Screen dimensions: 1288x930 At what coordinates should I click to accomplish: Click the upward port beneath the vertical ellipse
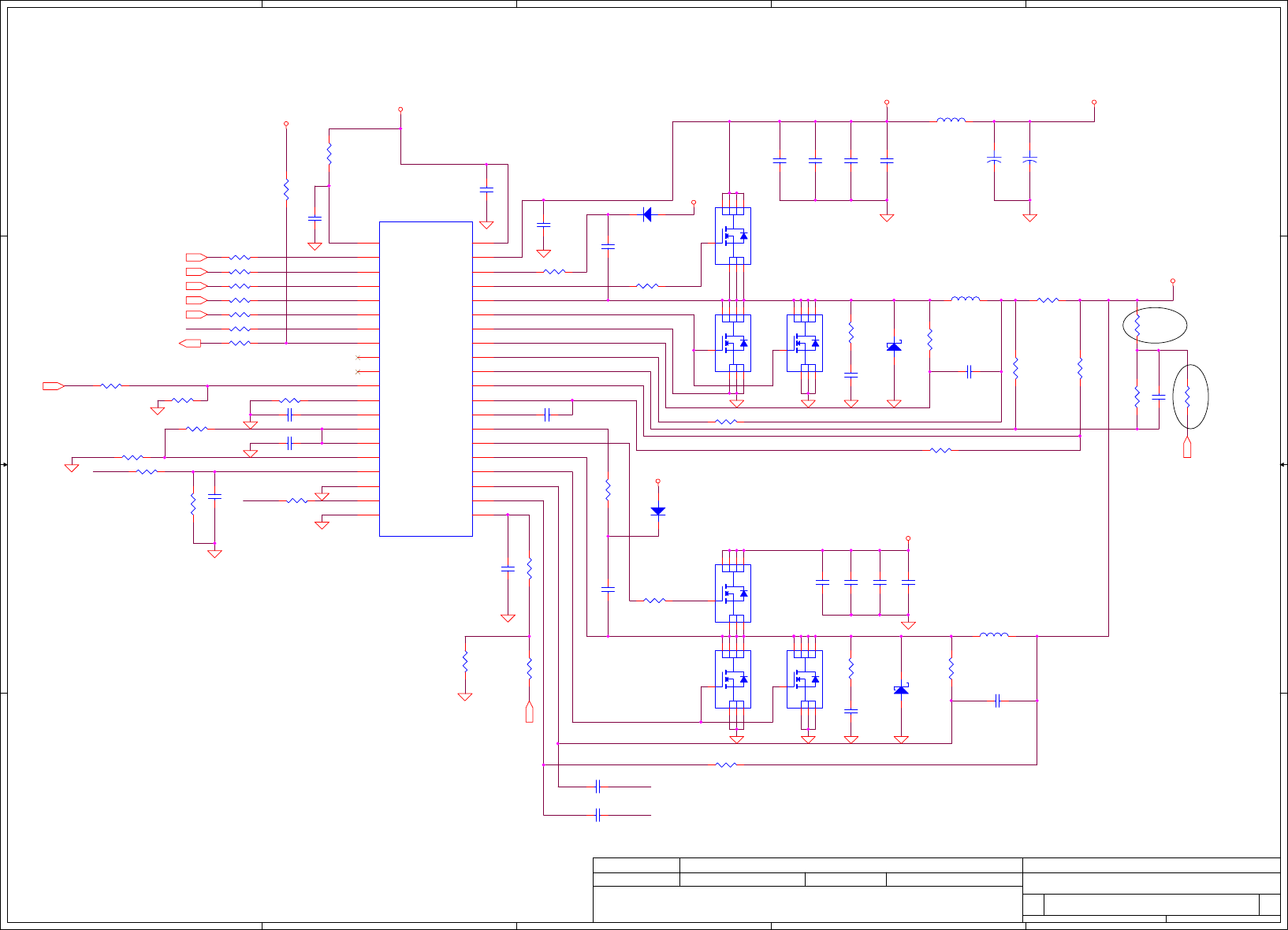(x=1187, y=447)
